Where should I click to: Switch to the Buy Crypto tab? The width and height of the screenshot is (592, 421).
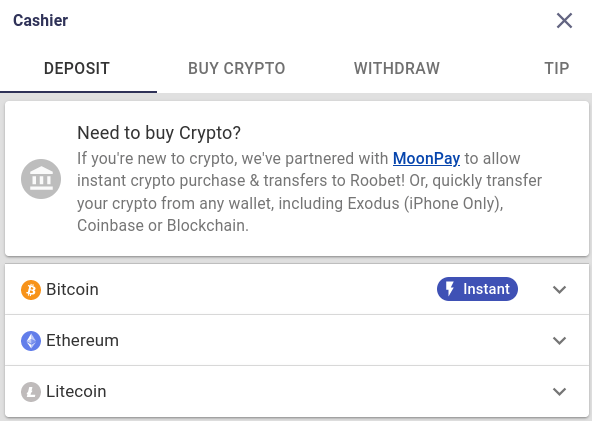236,68
